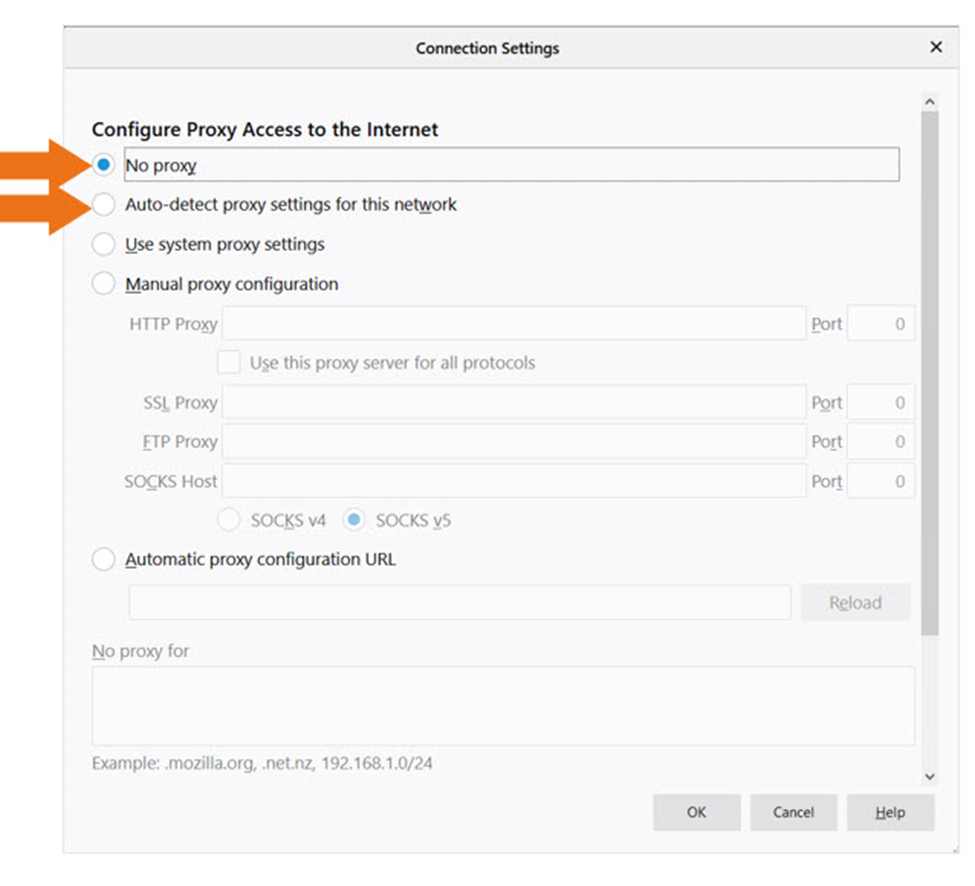Select Manual proxy configuration
The height and width of the screenshot is (886, 975).
click(103, 283)
